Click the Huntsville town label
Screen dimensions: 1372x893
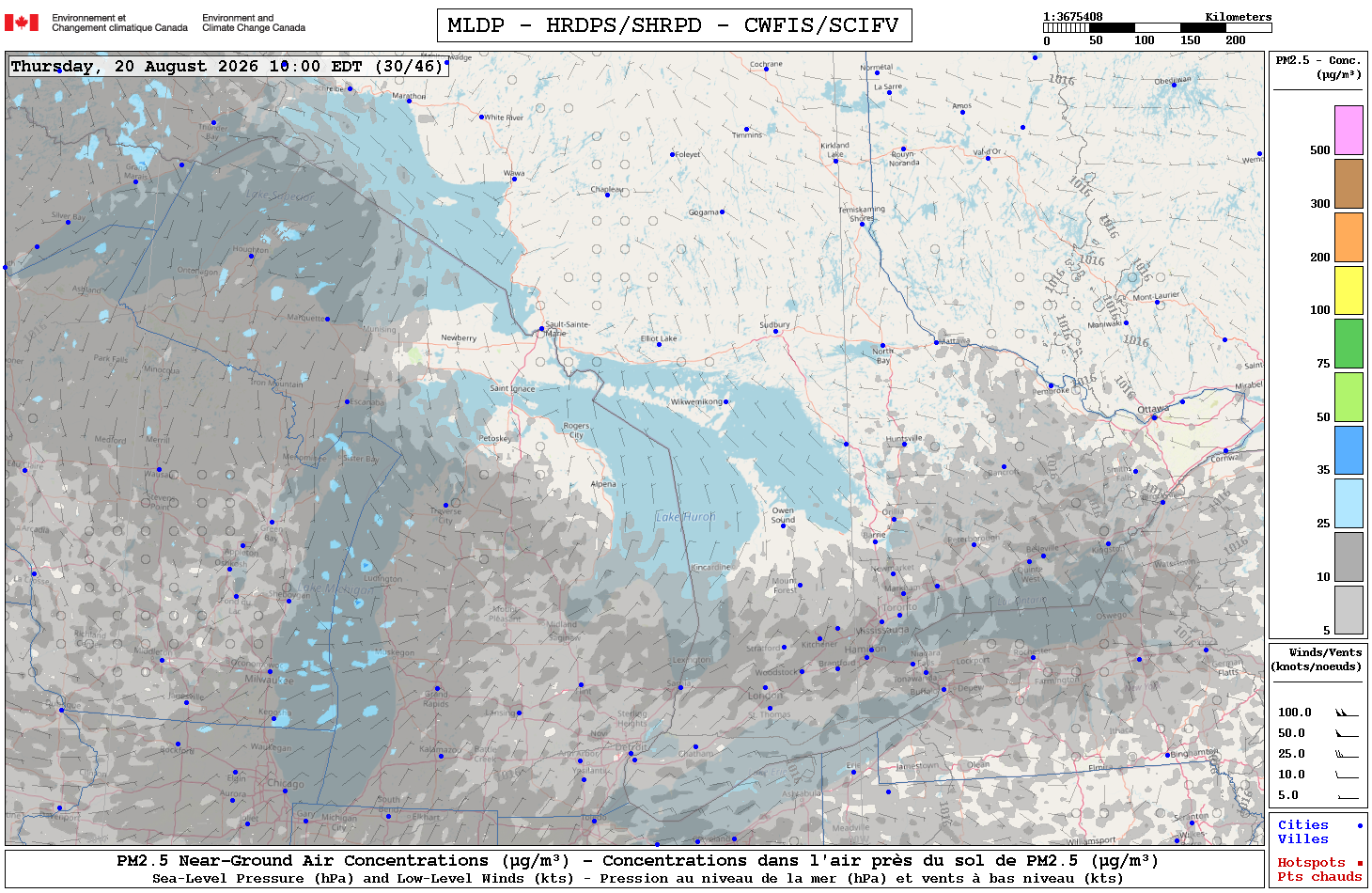pos(904,438)
